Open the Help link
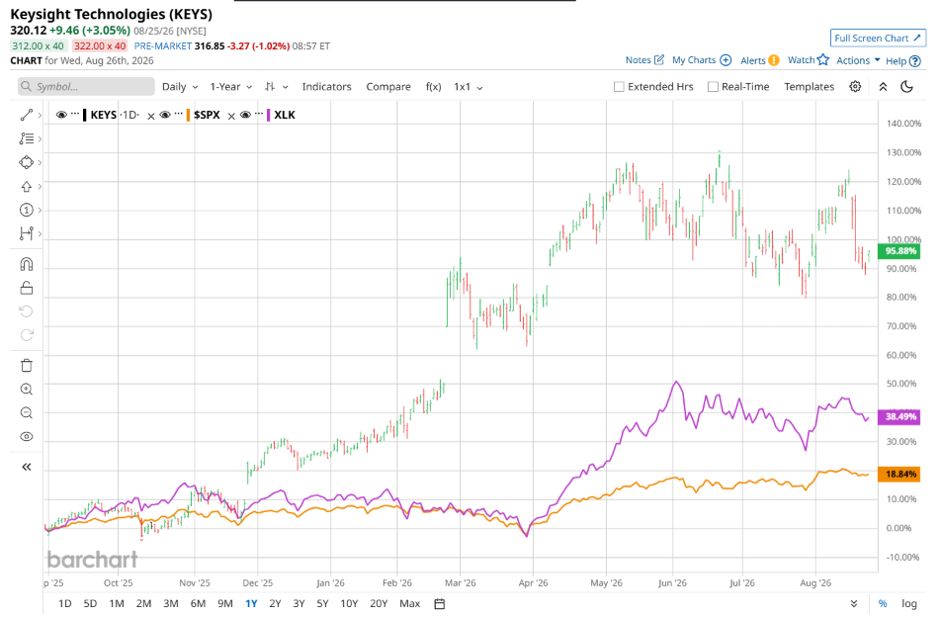This screenshot has width=940, height=618. pyautogui.click(x=903, y=61)
